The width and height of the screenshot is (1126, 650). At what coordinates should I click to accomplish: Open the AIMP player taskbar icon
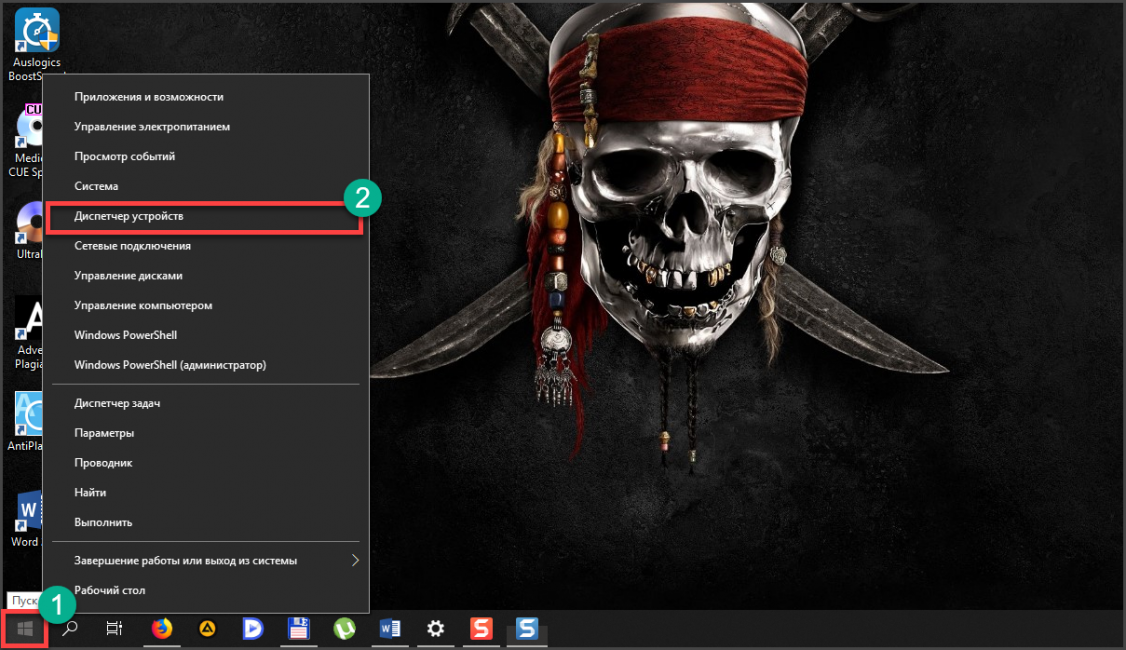(207, 629)
